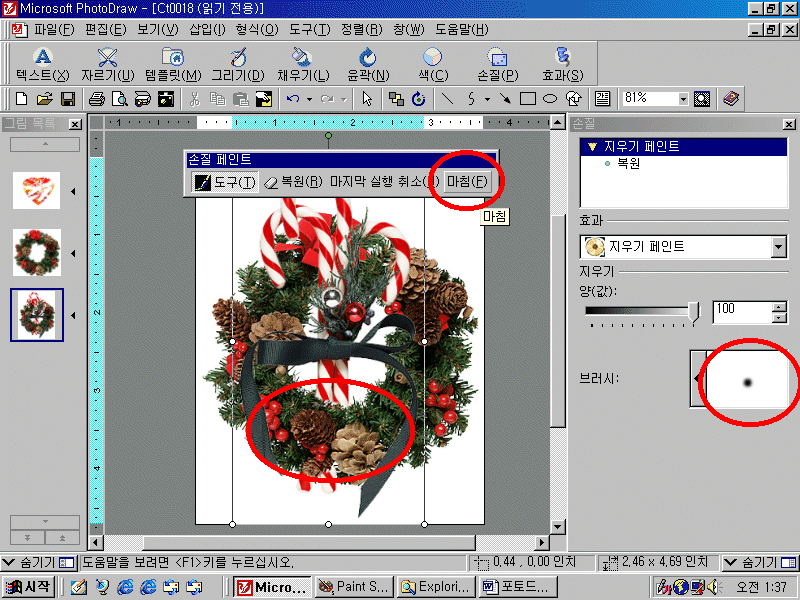800x600 pixels.
Task: Open the curve tool dropdown arrow
Action: pyautogui.click(x=487, y=99)
